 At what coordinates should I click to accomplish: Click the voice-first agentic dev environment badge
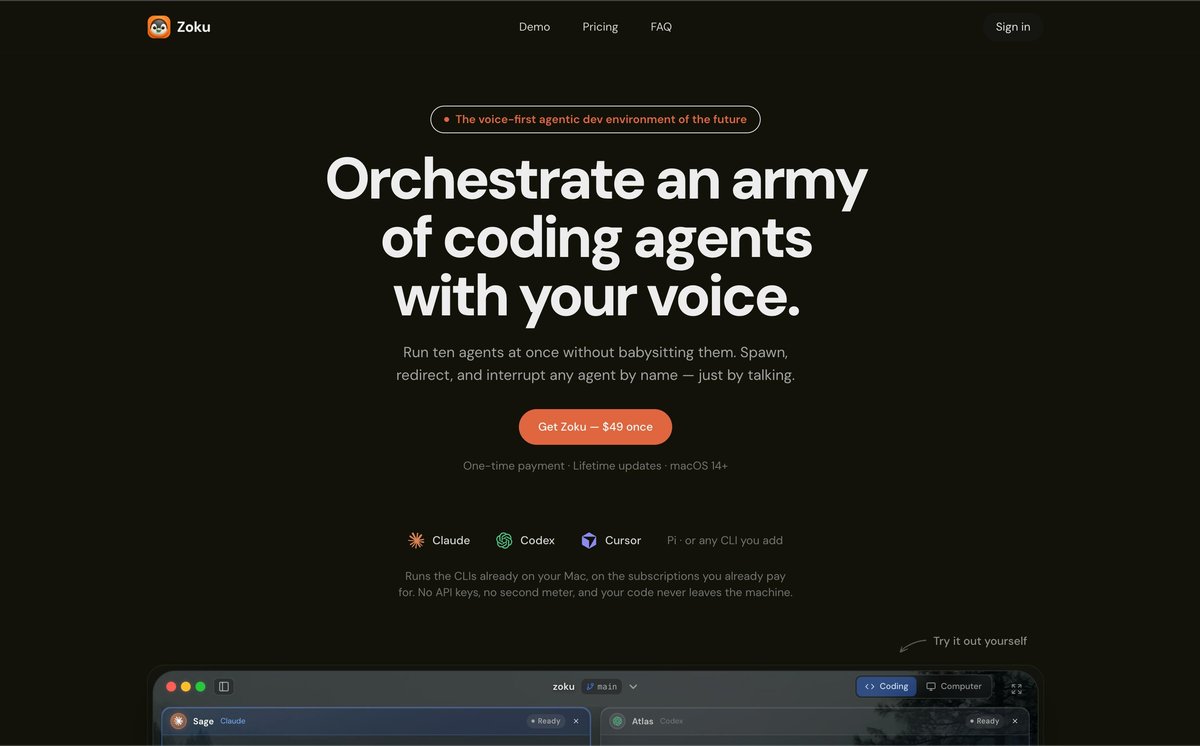pyautogui.click(x=595, y=119)
